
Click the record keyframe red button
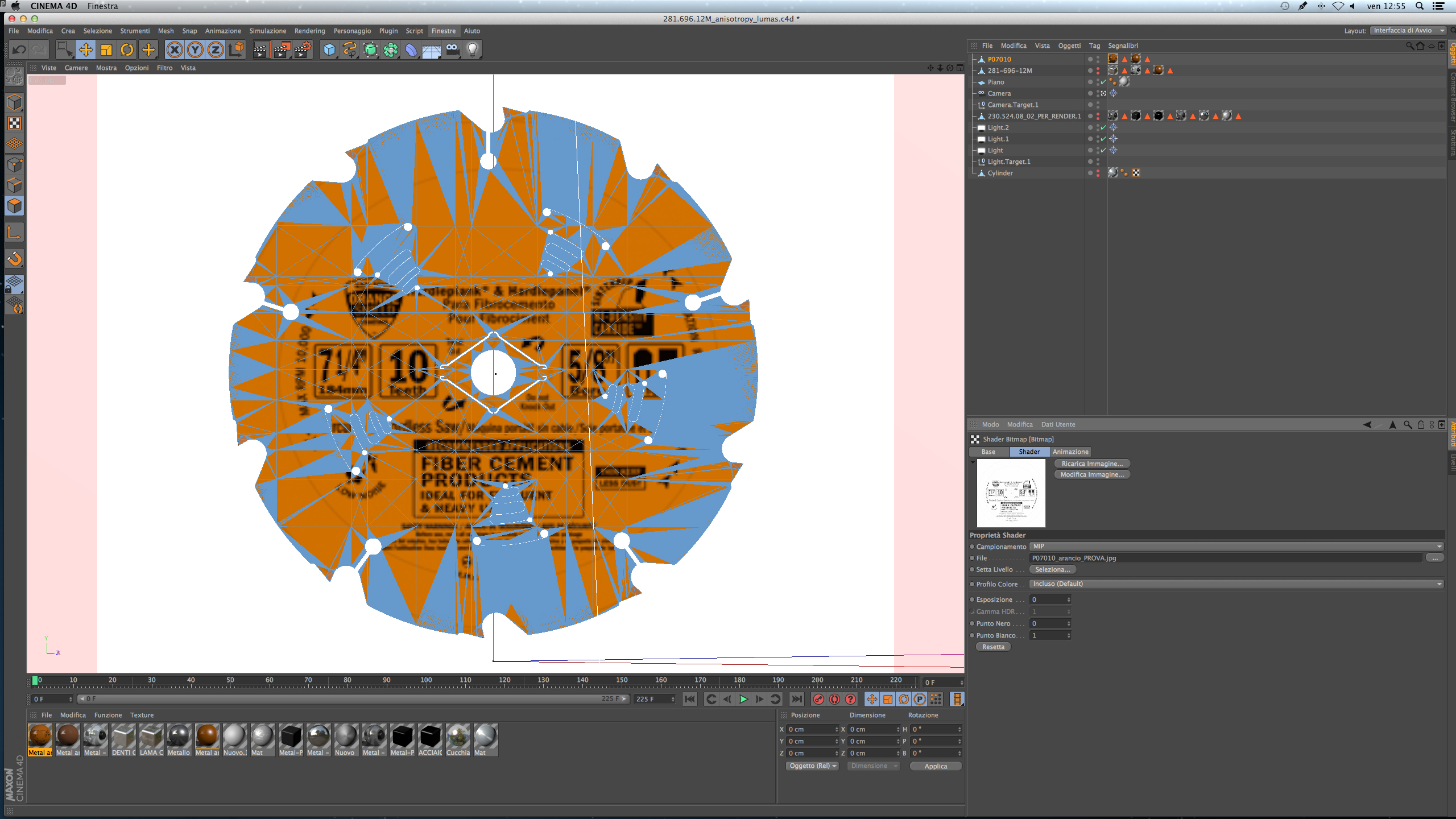pyautogui.click(x=818, y=699)
